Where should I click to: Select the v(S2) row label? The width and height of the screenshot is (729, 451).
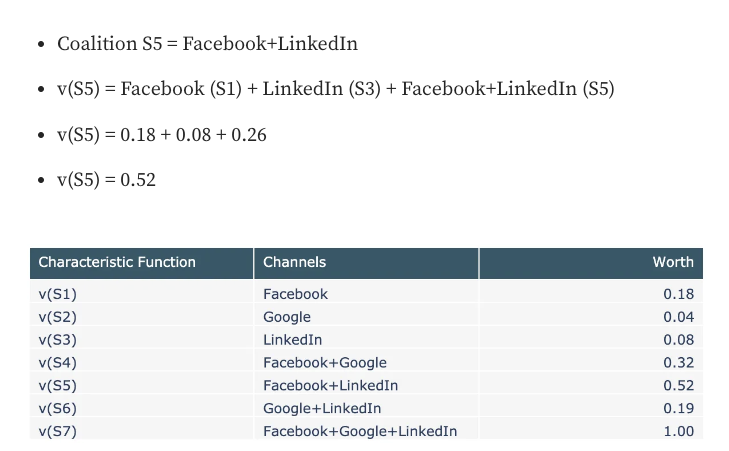point(58,317)
